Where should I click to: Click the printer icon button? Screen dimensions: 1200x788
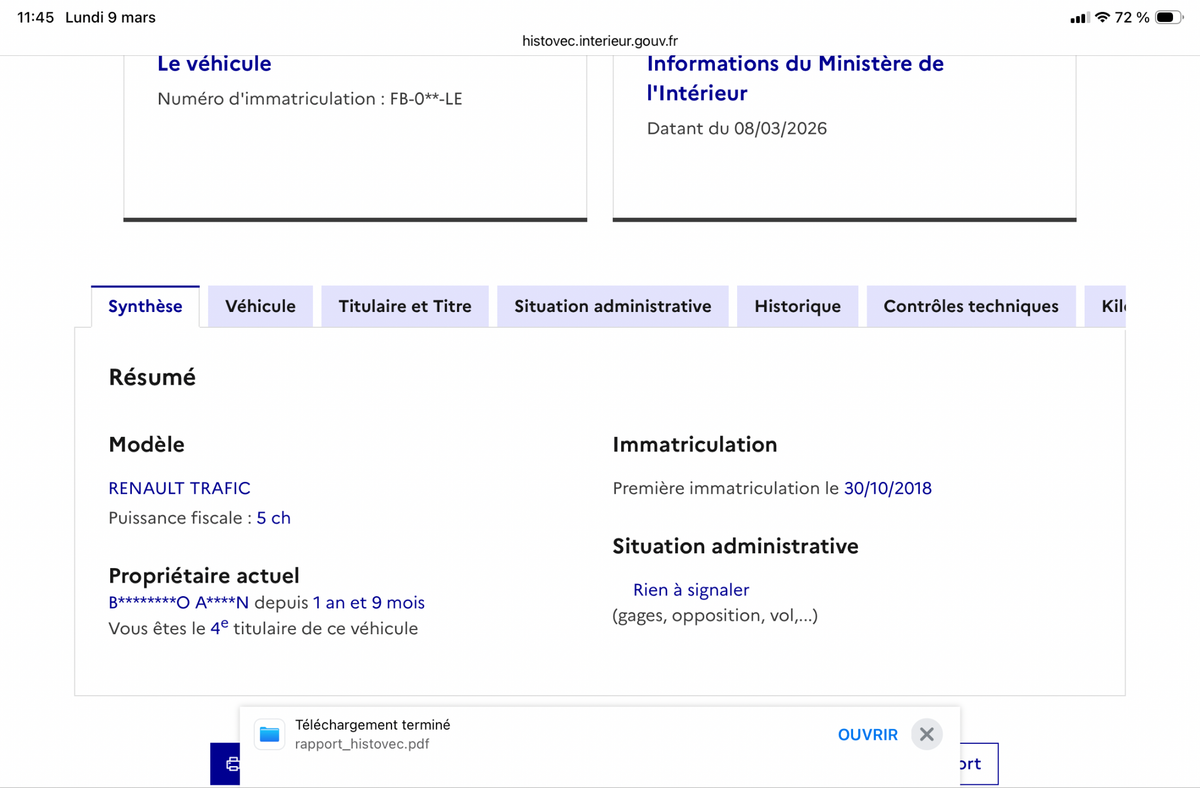pyautogui.click(x=227, y=764)
